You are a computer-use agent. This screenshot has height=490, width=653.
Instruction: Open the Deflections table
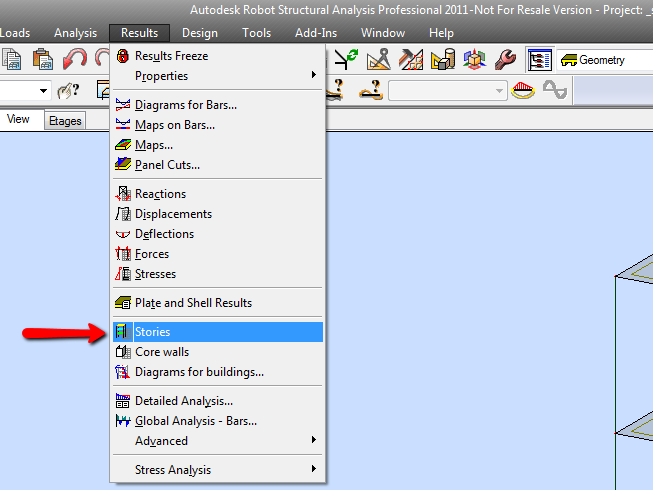click(x=217, y=234)
